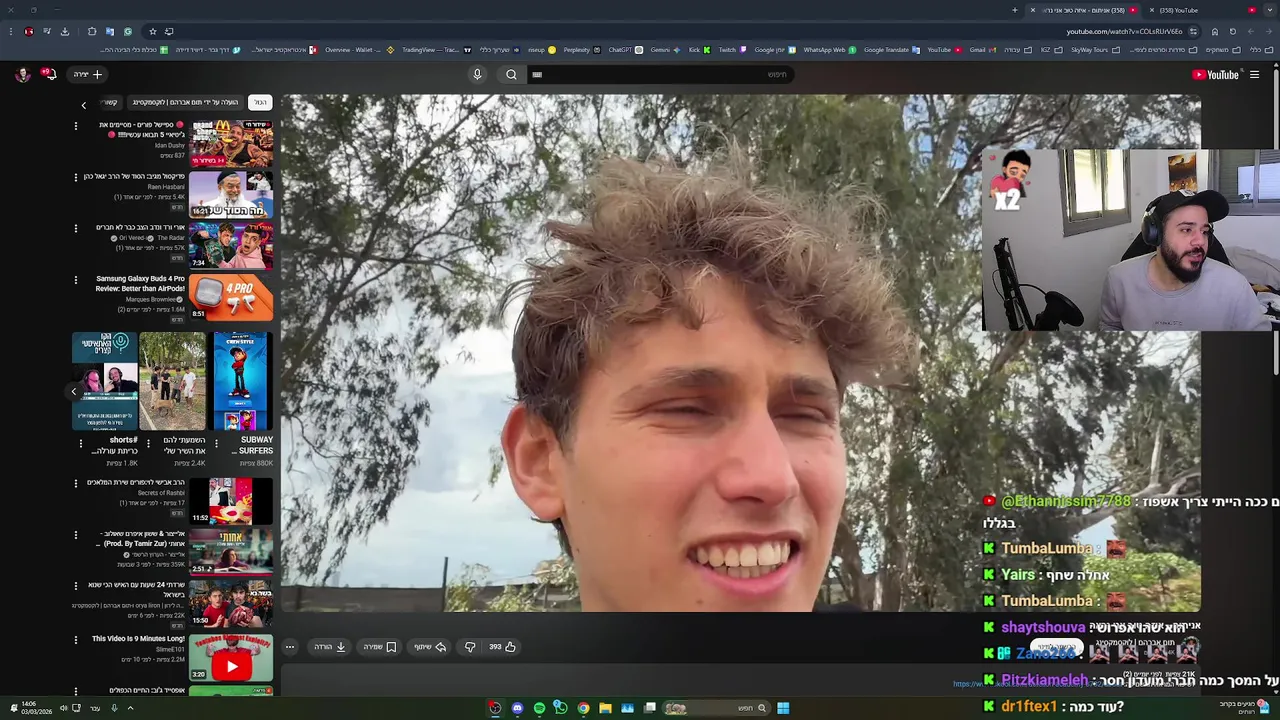The height and width of the screenshot is (720, 1280).
Task: Open File Explorer from taskbar
Action: point(605,708)
